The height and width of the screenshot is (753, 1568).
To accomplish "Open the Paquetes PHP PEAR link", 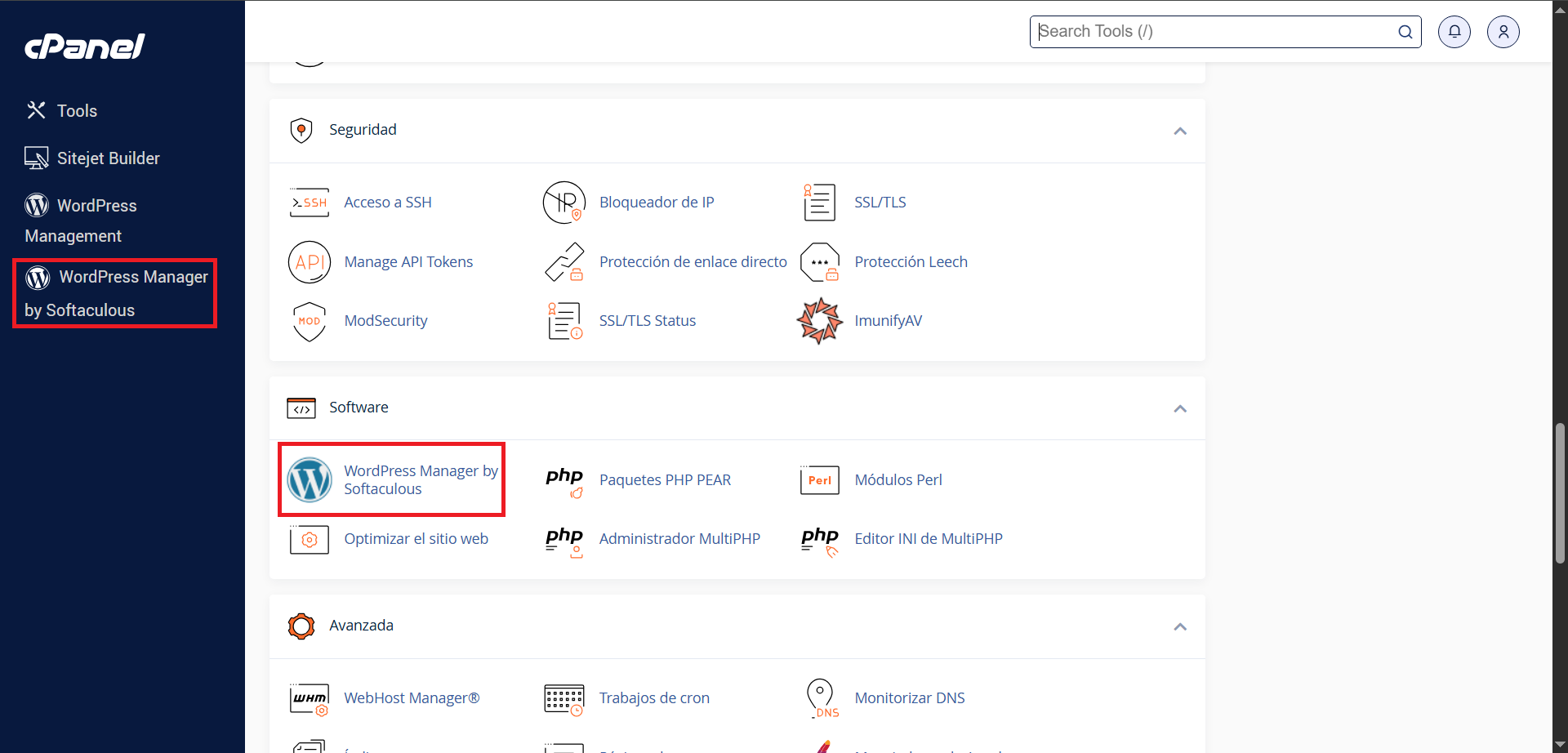I will pos(665,480).
